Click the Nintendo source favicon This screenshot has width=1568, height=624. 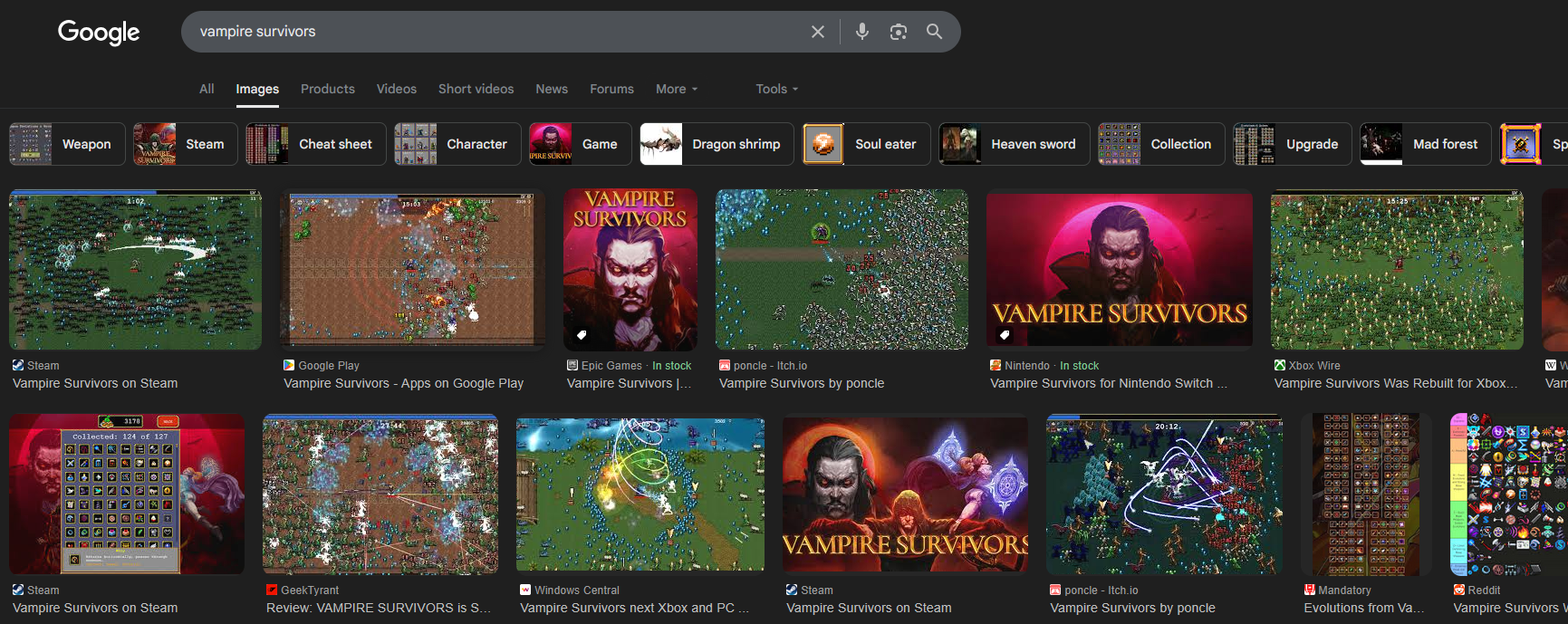pos(996,365)
